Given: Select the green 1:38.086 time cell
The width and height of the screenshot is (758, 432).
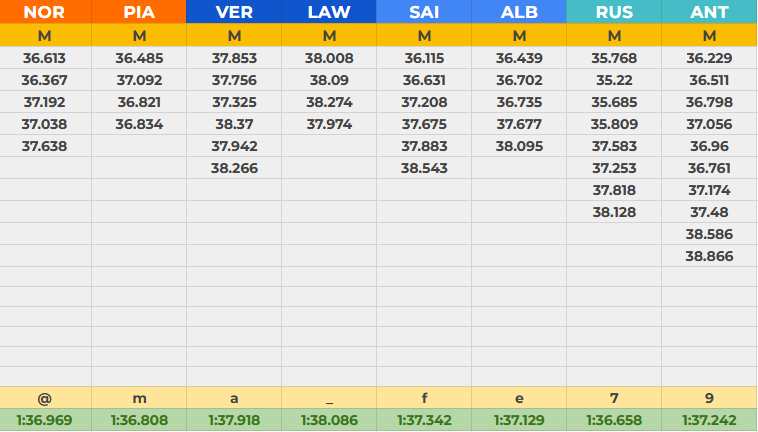Looking at the screenshot, I should click(329, 421).
